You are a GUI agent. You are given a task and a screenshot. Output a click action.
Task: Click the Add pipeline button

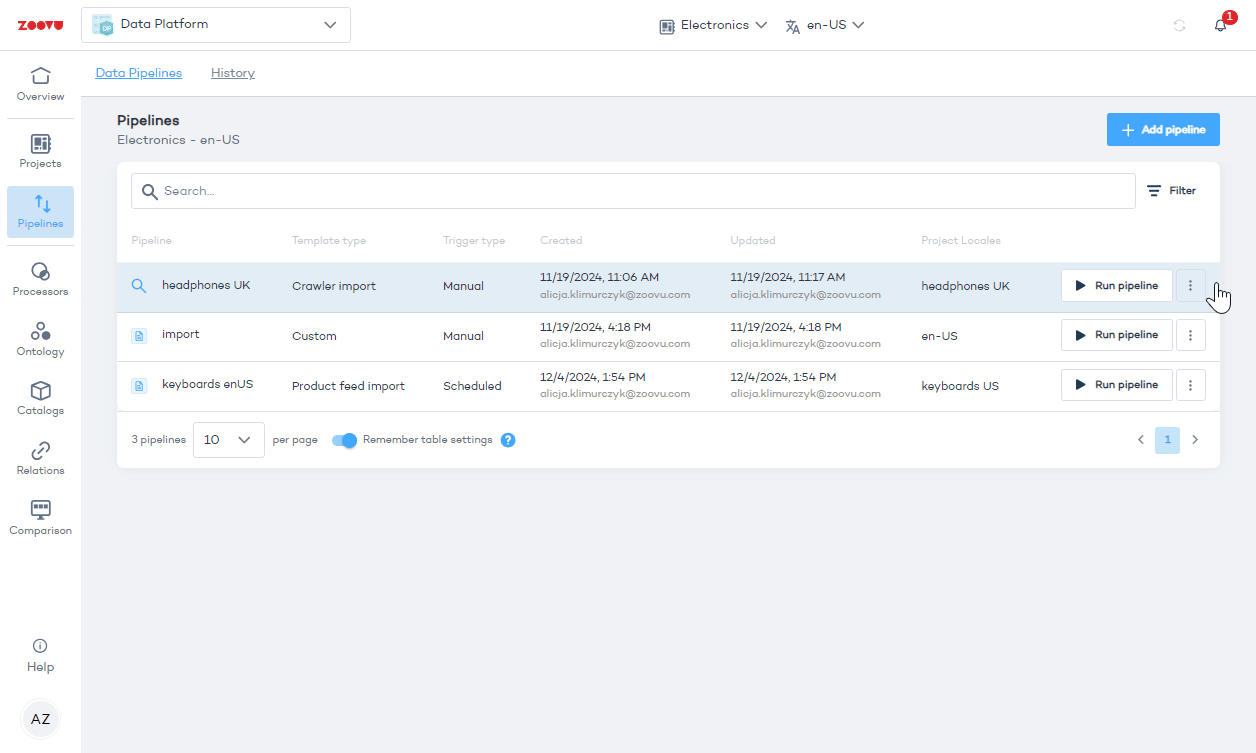[x=1163, y=130]
